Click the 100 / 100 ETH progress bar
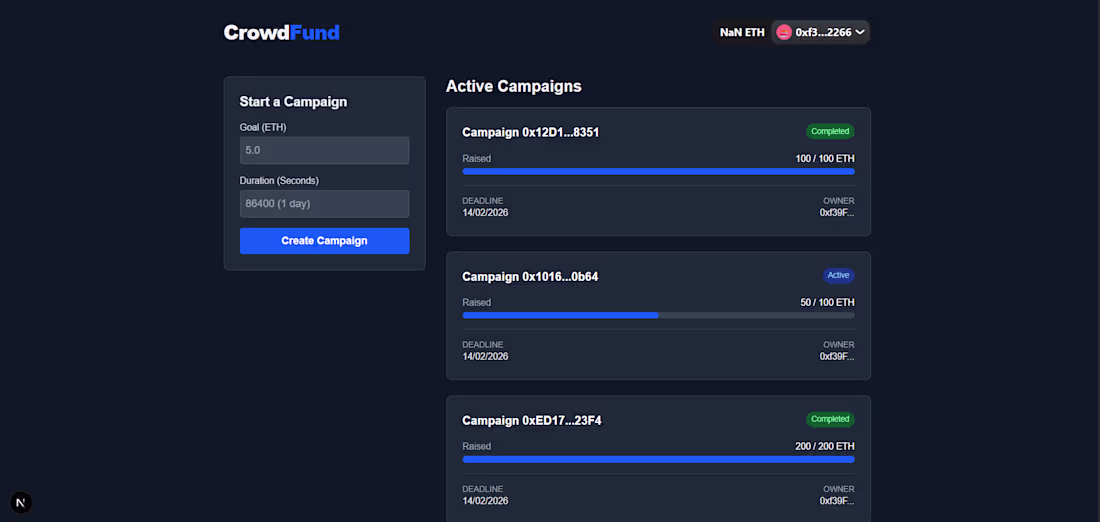The width and height of the screenshot is (1100, 522). pyautogui.click(x=658, y=172)
